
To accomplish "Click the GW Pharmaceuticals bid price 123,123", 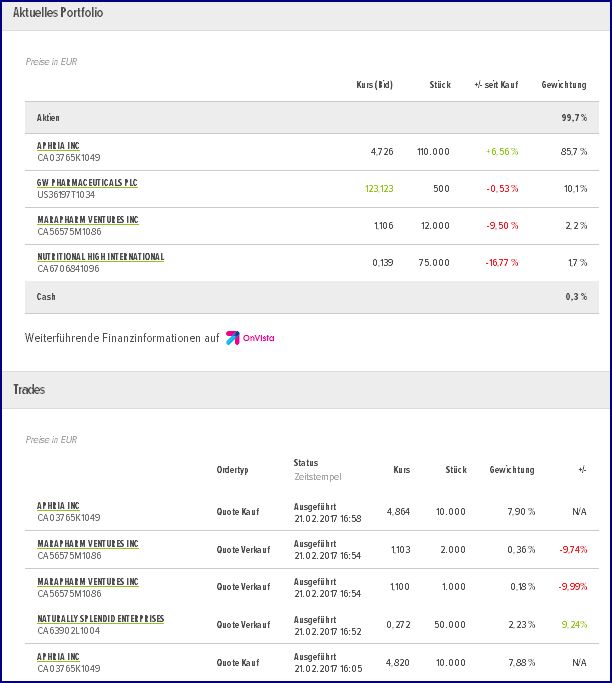I will click(379, 188).
